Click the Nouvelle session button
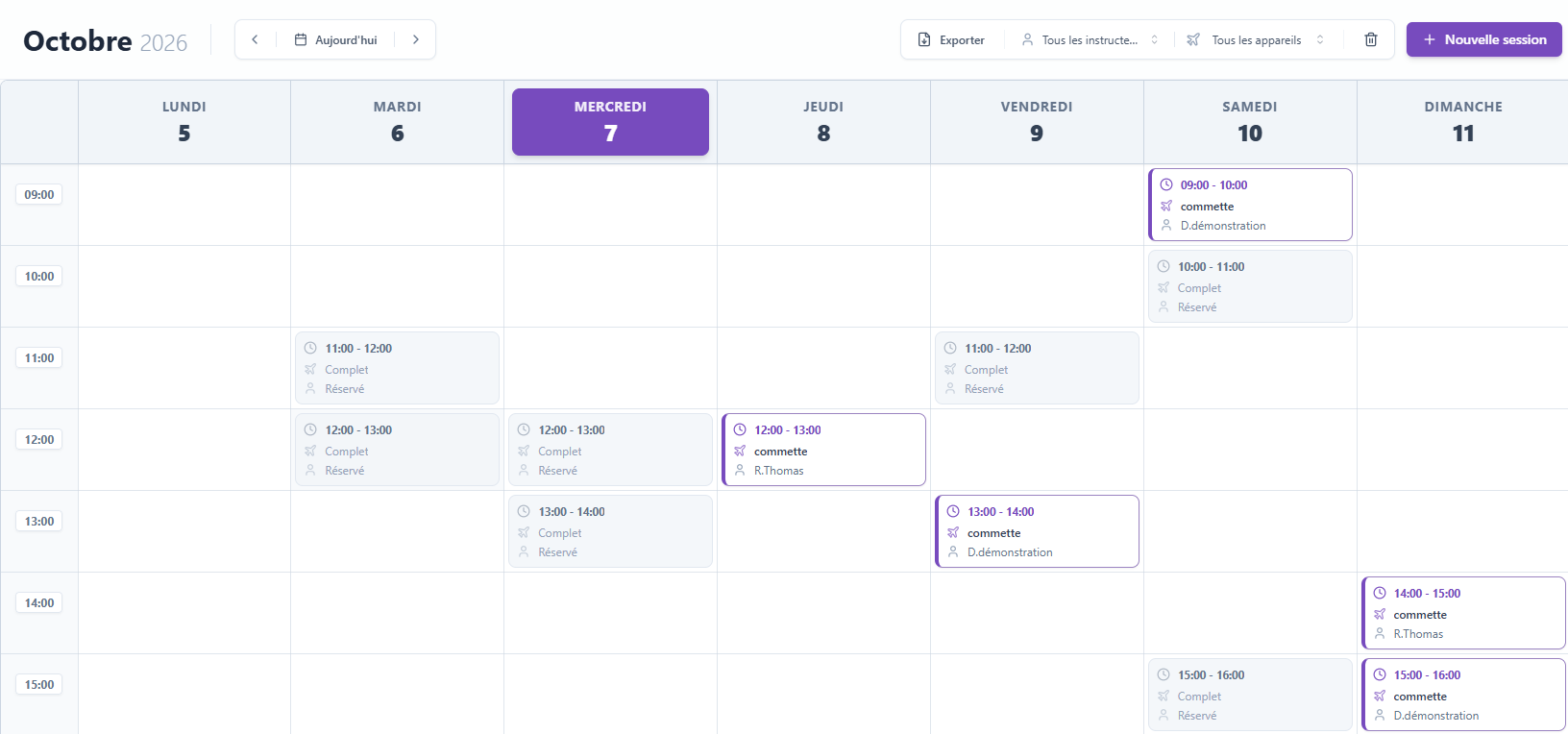Image resolution: width=1568 pixels, height=734 pixels. point(1484,39)
